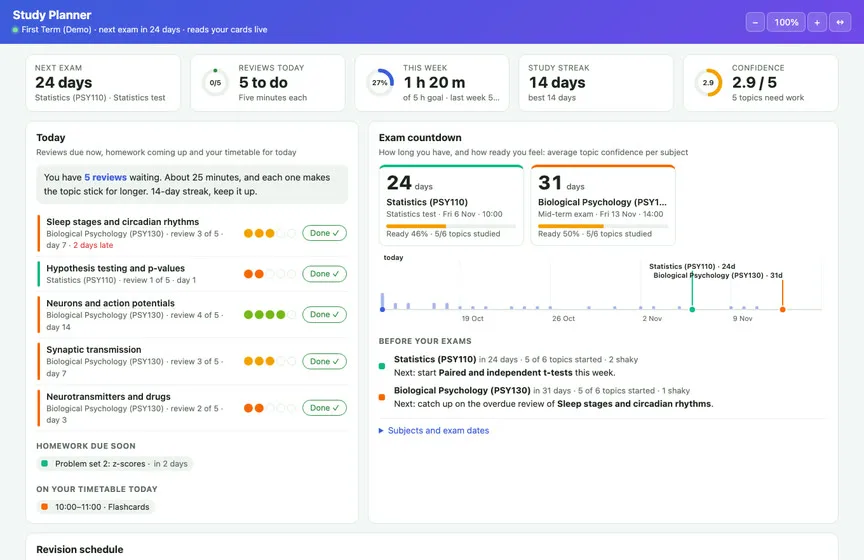Click 'Statistics test · Fri 6 Nov · 10:00' text

point(444,214)
